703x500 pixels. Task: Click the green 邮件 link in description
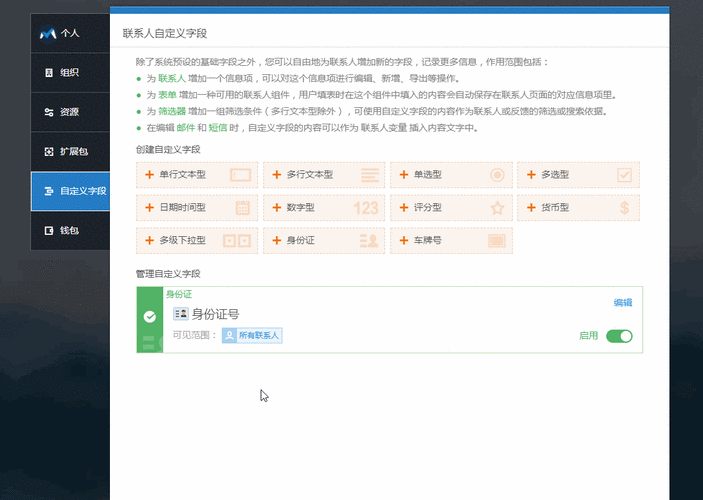click(186, 128)
